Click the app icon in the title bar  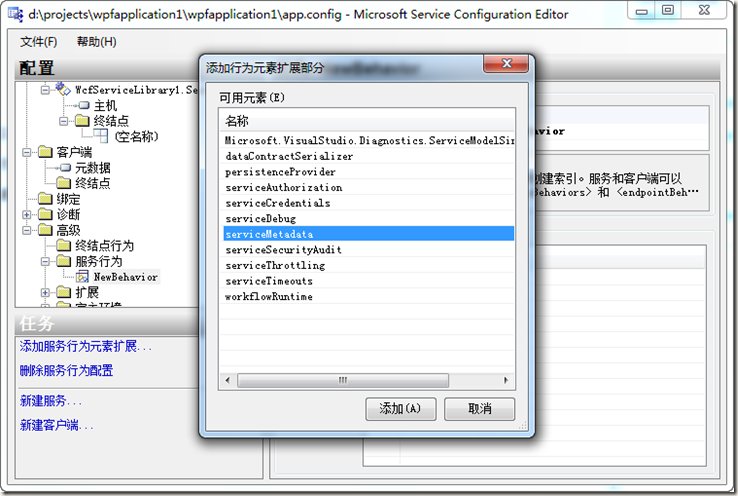pyautogui.click(x=16, y=14)
